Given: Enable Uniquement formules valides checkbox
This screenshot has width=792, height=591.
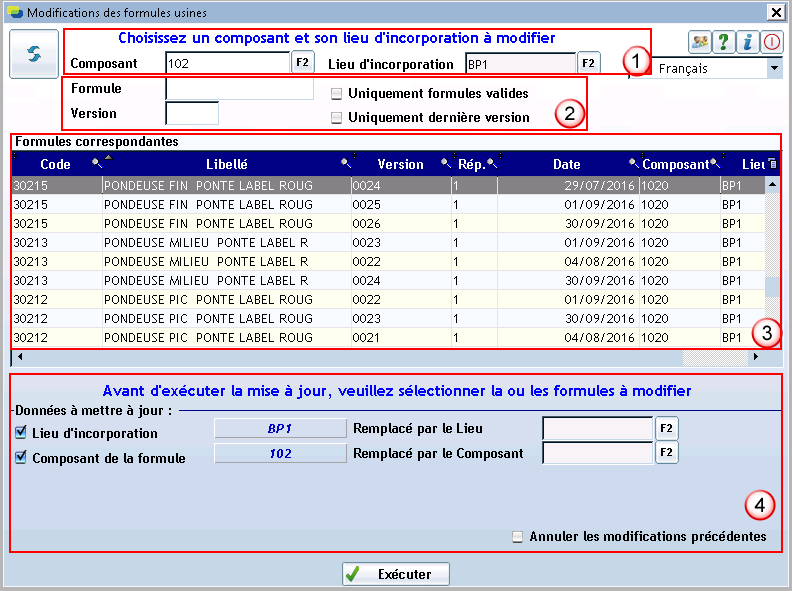Looking at the screenshot, I should click(336, 93).
